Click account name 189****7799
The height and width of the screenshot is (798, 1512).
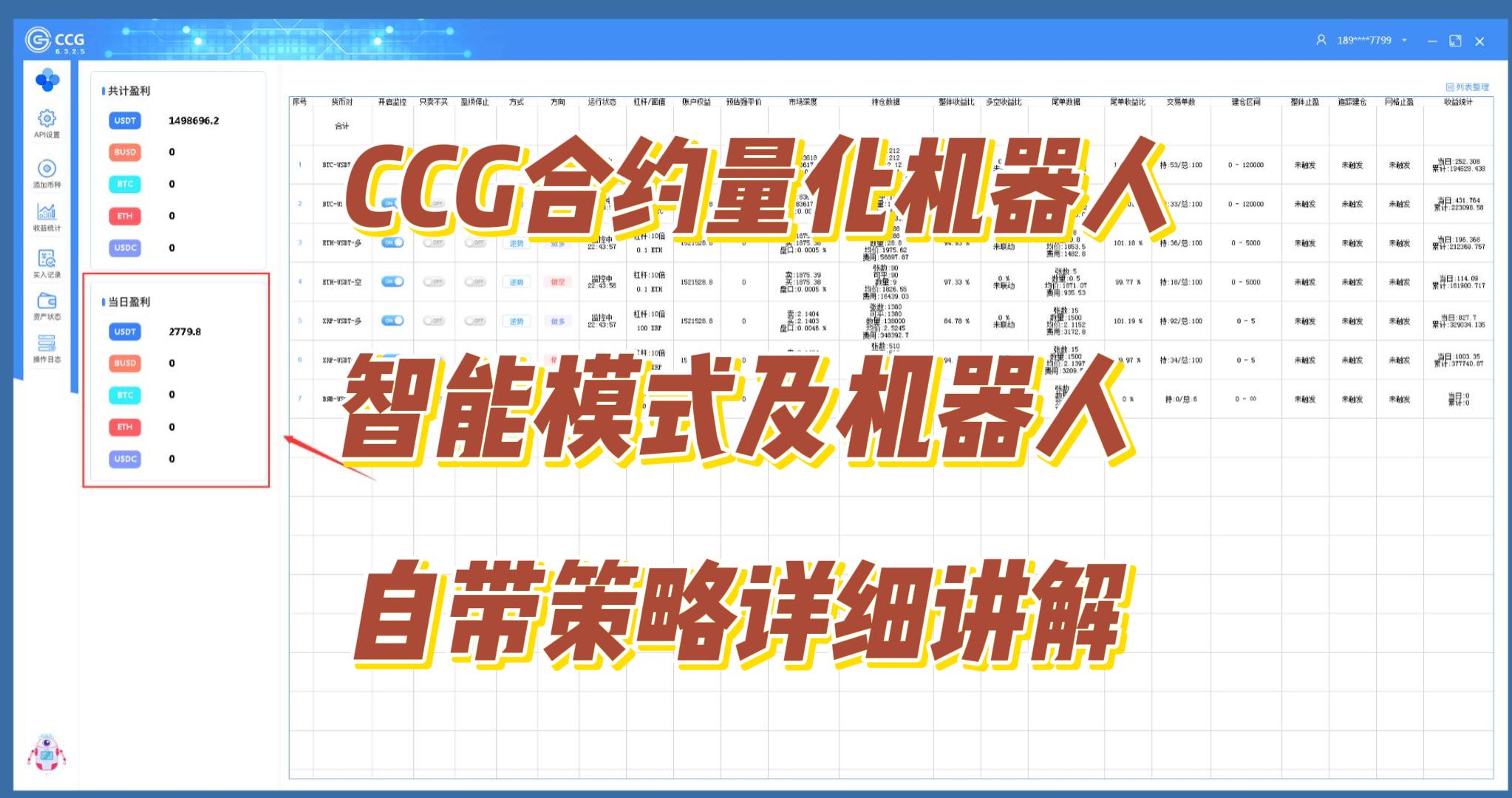click(x=1363, y=41)
